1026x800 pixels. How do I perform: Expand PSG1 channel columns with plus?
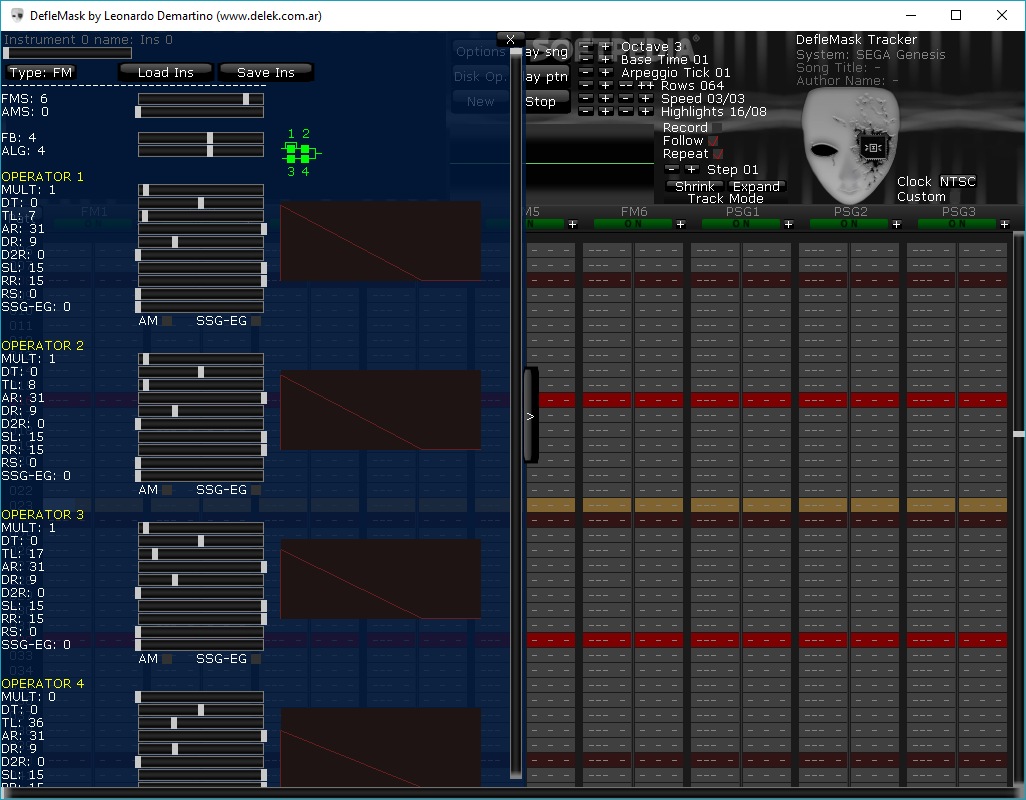pyautogui.click(x=788, y=224)
